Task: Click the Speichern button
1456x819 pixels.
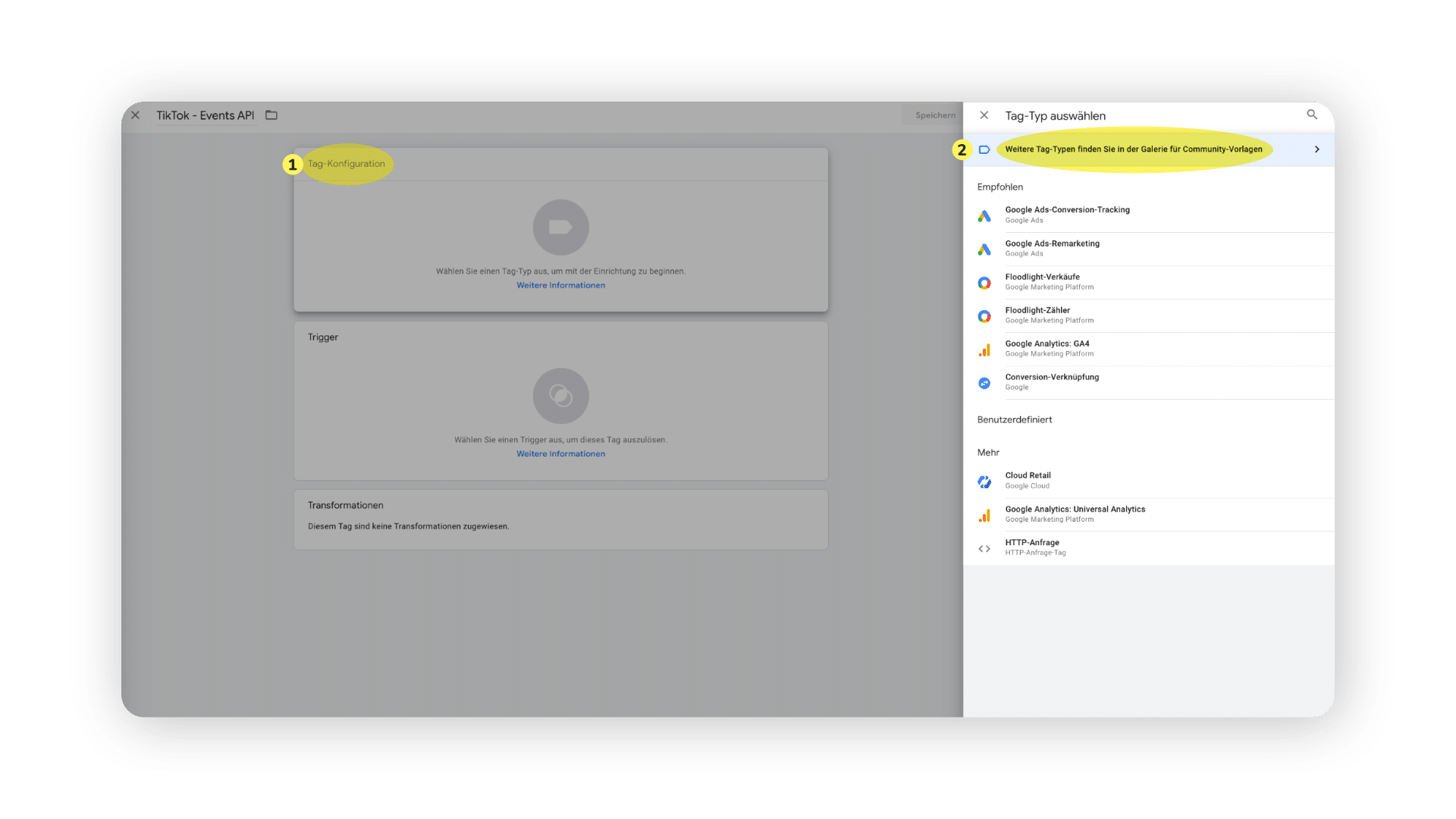Action: 935,115
